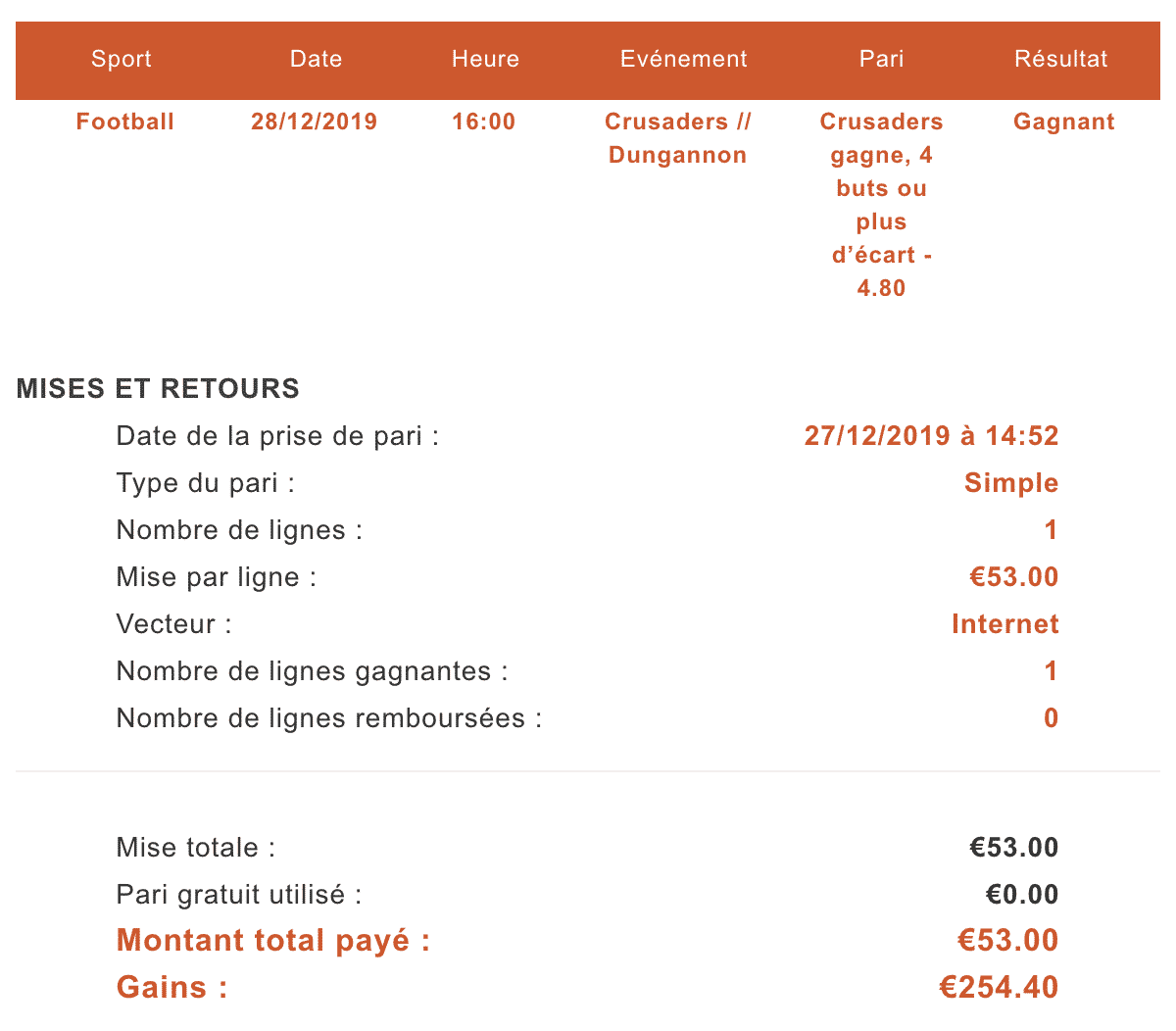Viewport: 1176px width, 1031px height.
Task: Select the bet date 27/12/2019 à 14:52
Action: [x=931, y=435]
